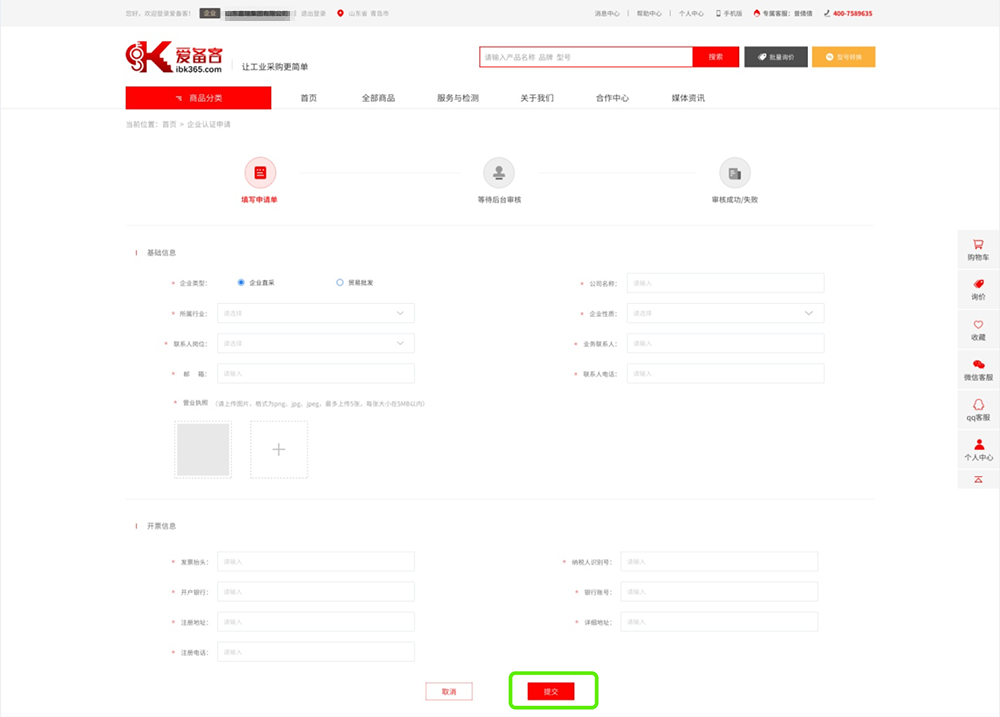Go to 个人中心 person icon in sidebar
Screen dimensions: 1000x717
coord(979,445)
